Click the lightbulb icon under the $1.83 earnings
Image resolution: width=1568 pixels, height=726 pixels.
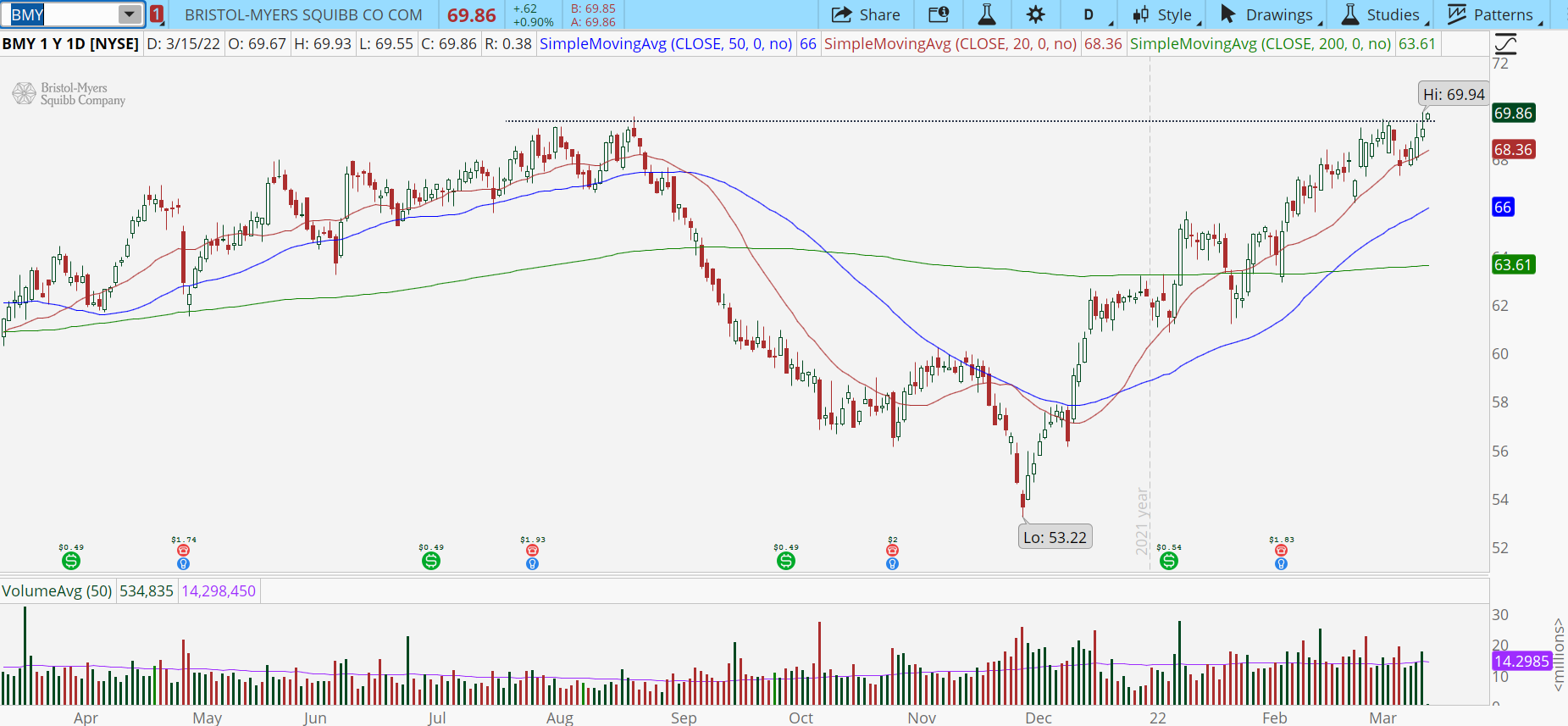click(1281, 564)
